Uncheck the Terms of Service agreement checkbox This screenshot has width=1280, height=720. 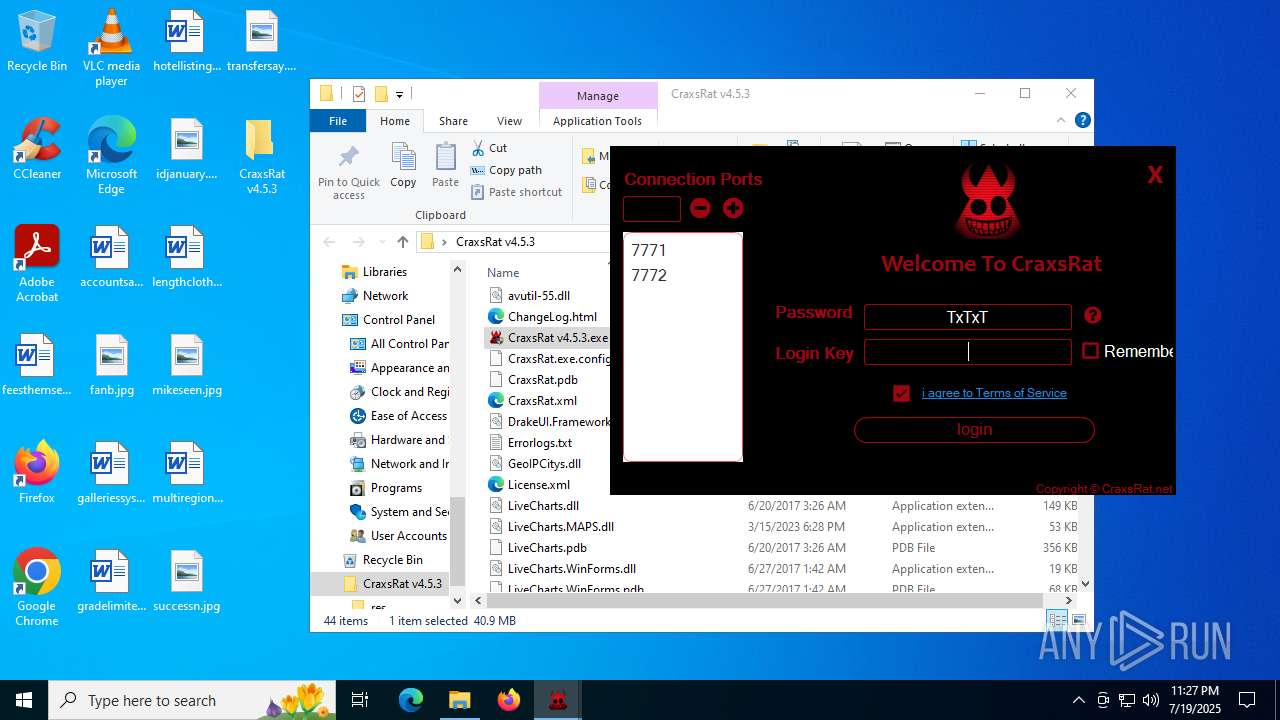901,393
